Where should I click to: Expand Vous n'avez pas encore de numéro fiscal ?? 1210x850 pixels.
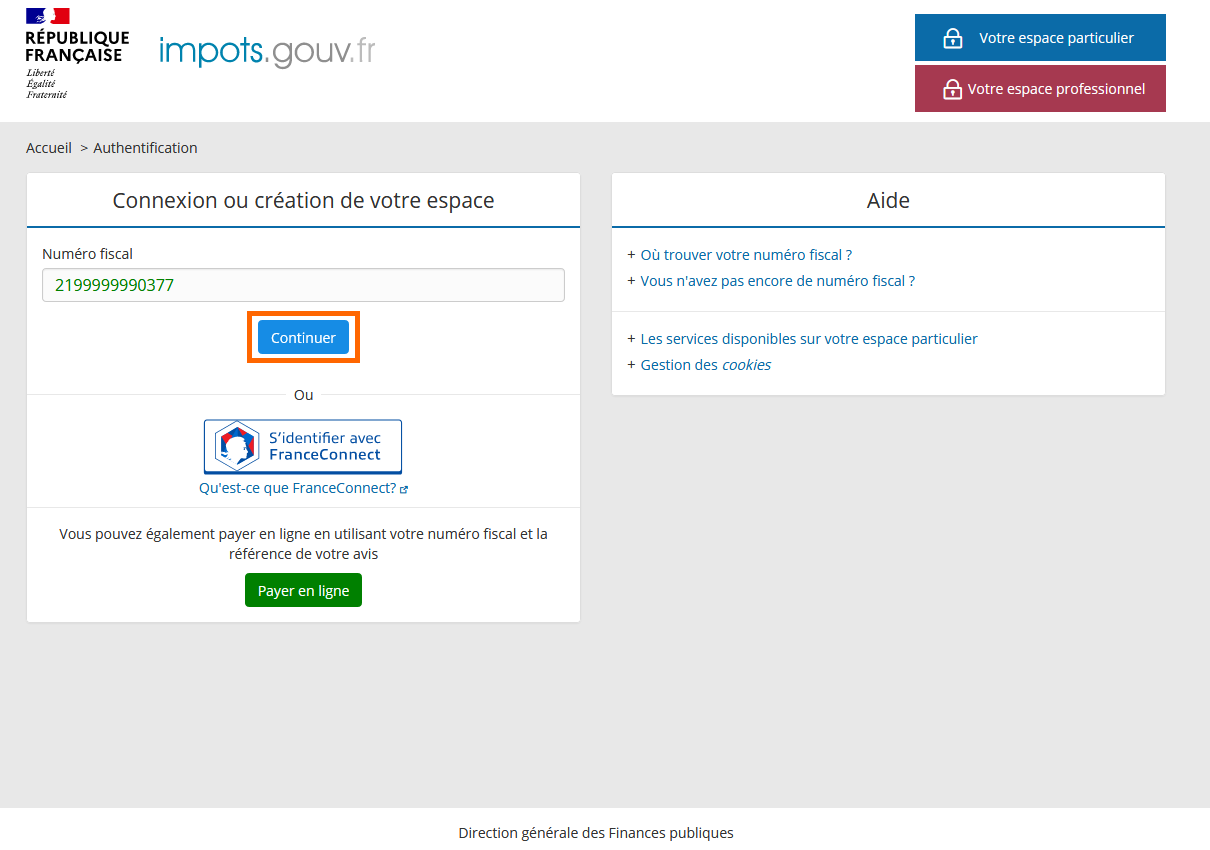[777, 281]
